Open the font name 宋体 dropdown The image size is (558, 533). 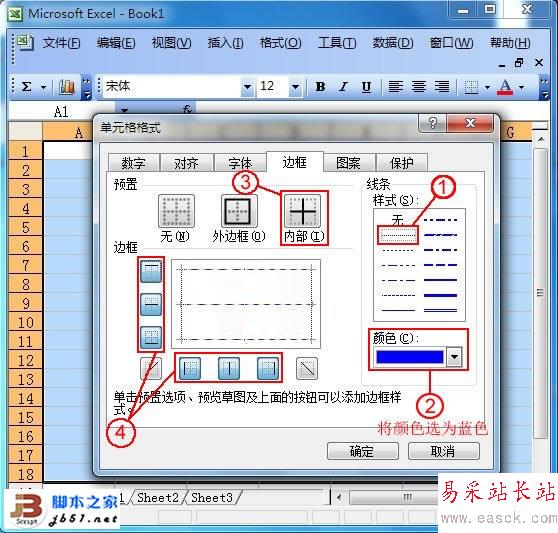(247, 86)
